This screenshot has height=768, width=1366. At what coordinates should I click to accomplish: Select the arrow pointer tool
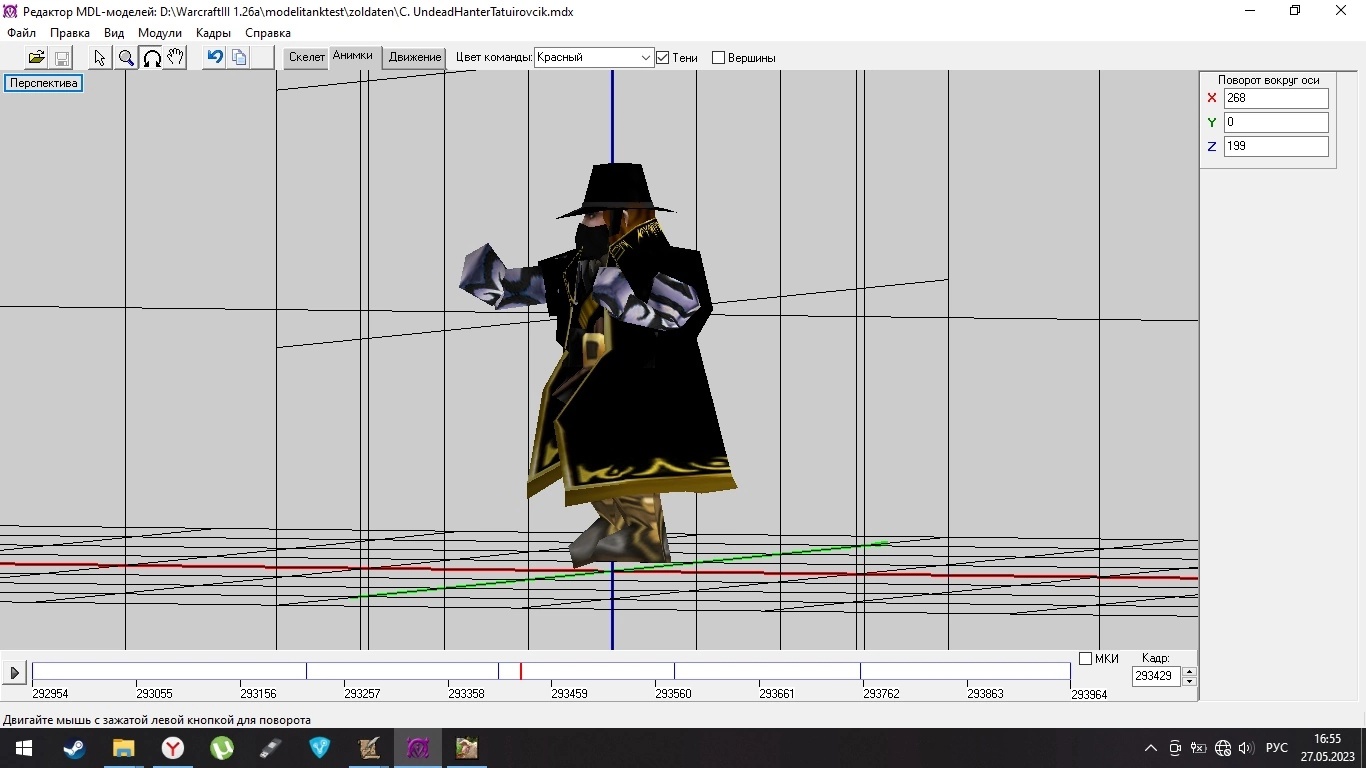coord(100,58)
